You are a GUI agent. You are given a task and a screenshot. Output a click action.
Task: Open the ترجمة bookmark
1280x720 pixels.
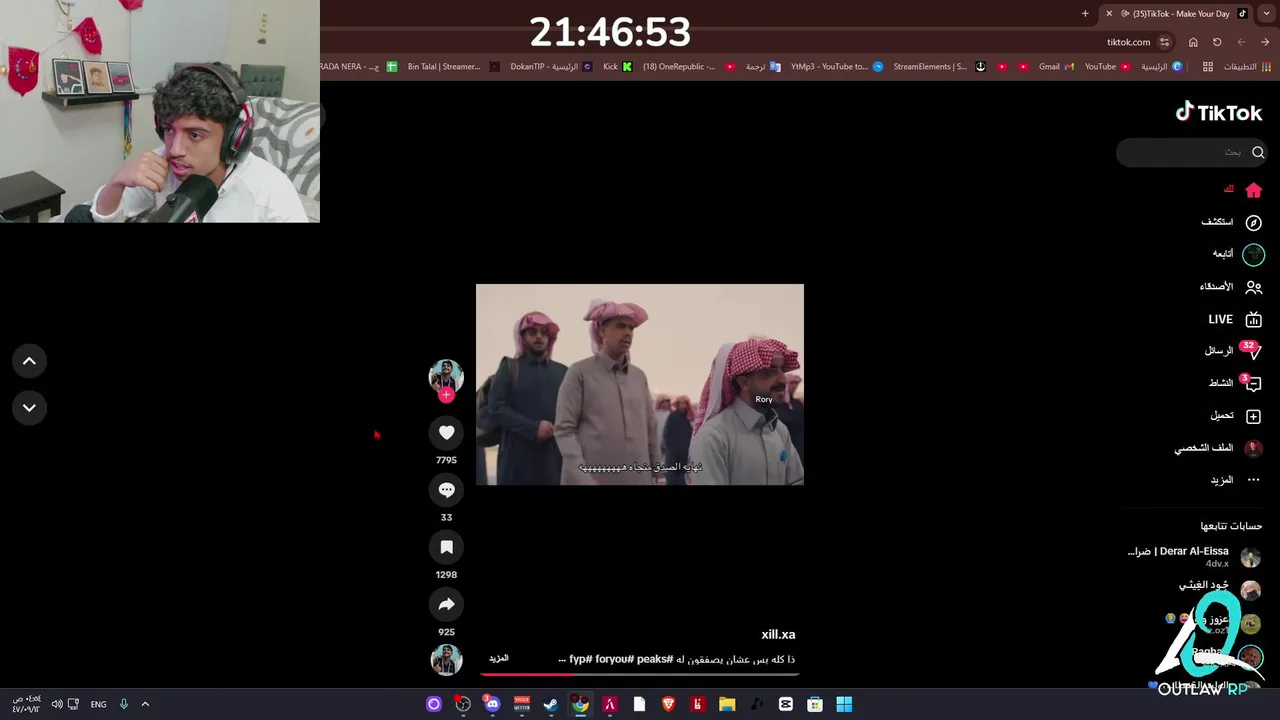[762, 67]
